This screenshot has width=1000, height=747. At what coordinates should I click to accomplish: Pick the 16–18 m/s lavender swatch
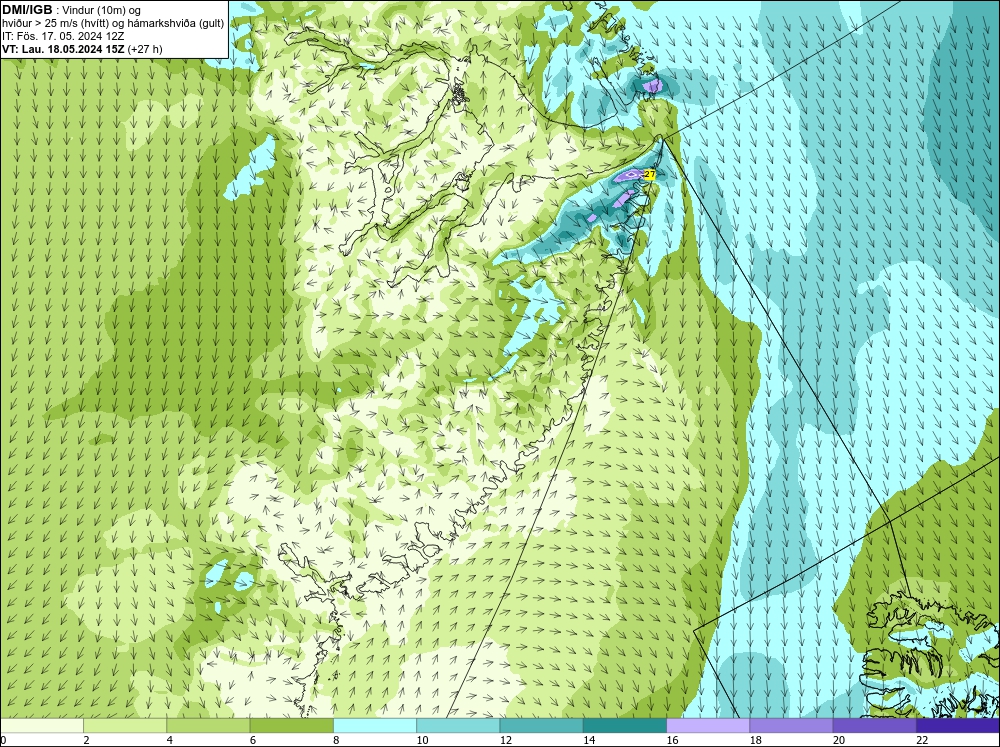tap(708, 725)
